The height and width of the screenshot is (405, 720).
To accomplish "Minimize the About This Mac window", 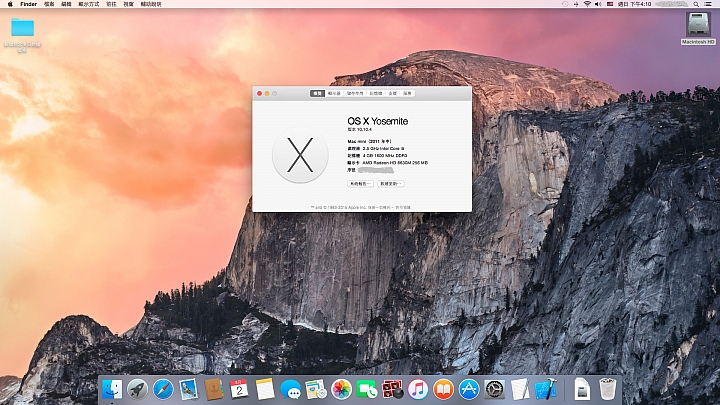I will (267, 93).
